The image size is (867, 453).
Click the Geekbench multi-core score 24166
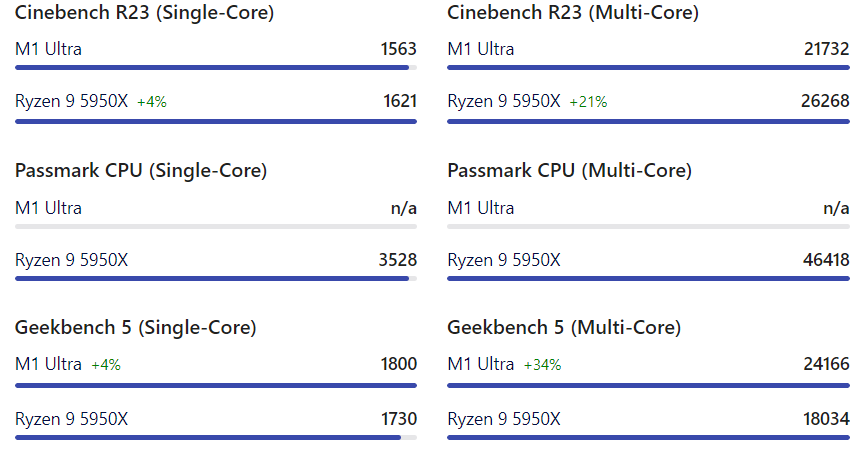click(x=826, y=364)
